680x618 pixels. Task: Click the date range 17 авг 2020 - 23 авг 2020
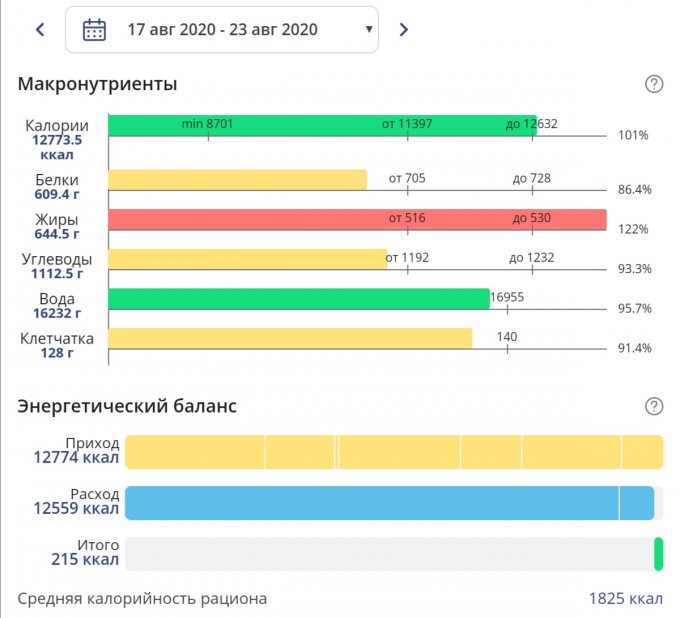[222, 30]
